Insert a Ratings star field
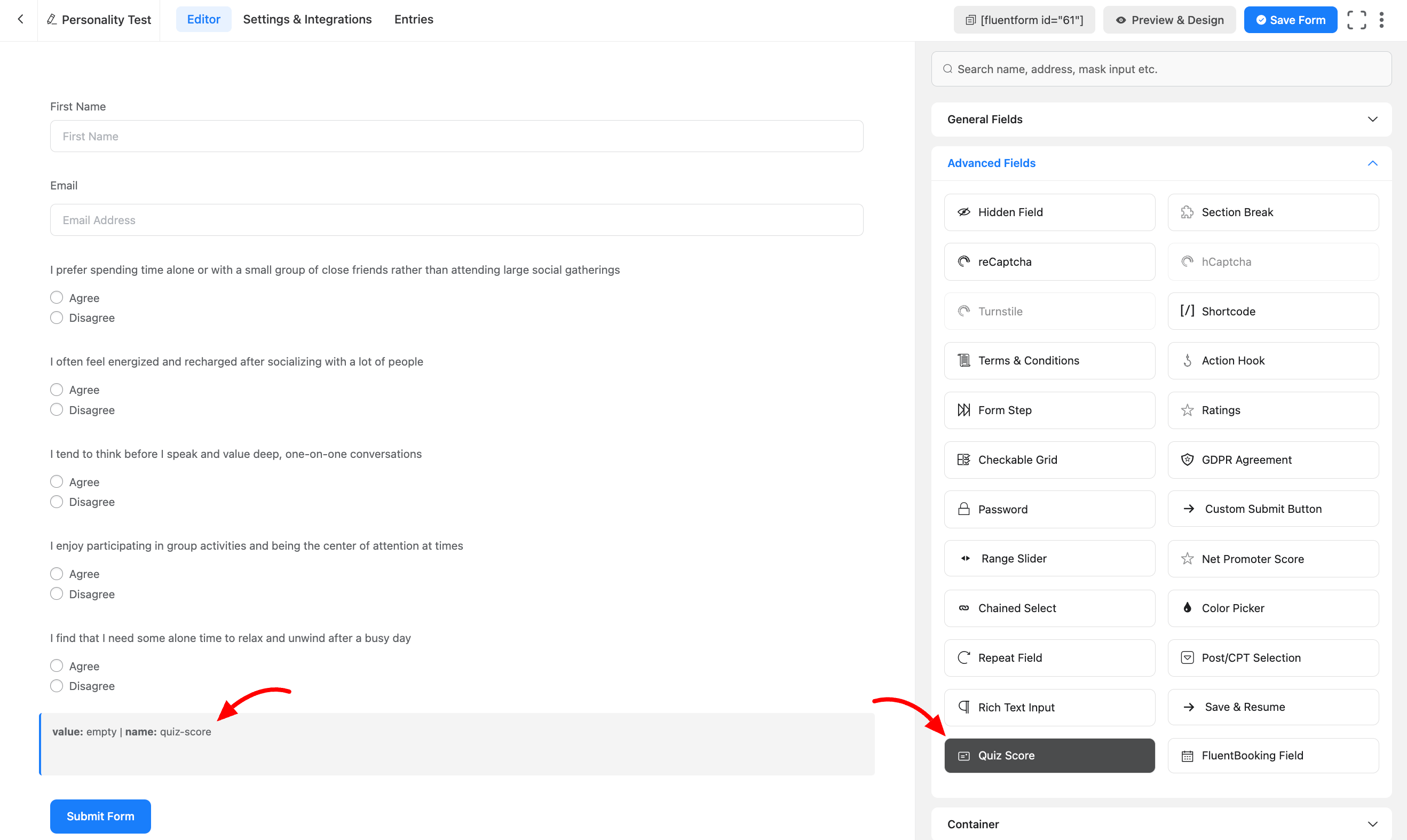1407x840 pixels. click(1272, 410)
